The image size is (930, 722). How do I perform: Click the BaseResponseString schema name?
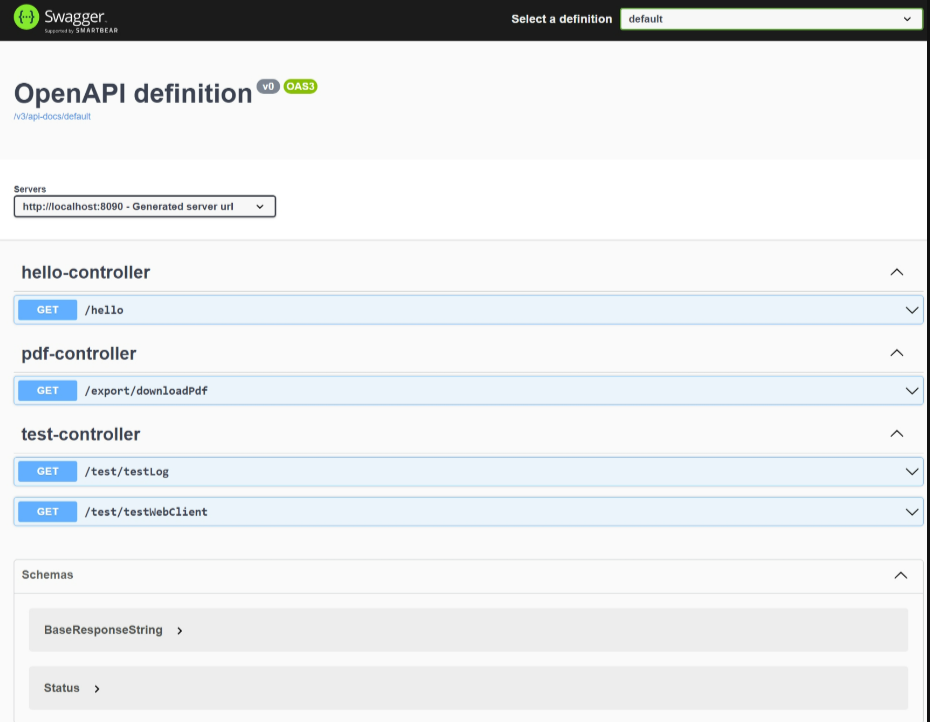pyautogui.click(x=103, y=630)
